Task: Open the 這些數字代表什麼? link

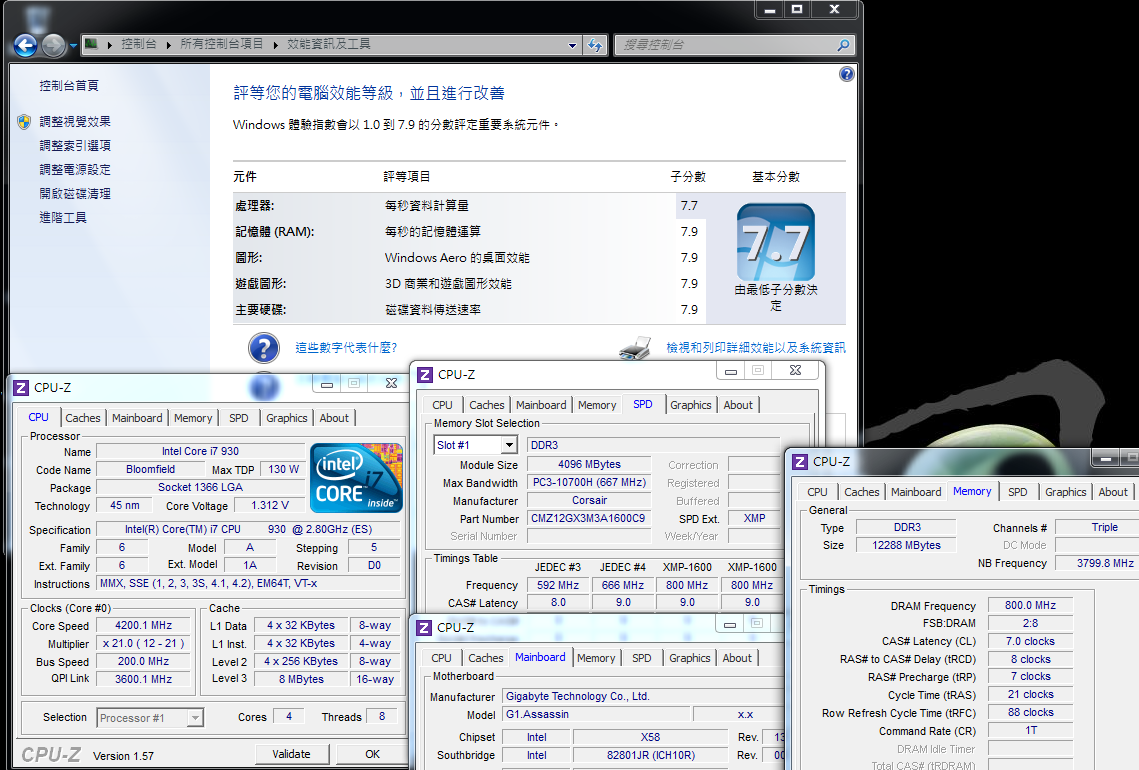Action: (x=346, y=348)
